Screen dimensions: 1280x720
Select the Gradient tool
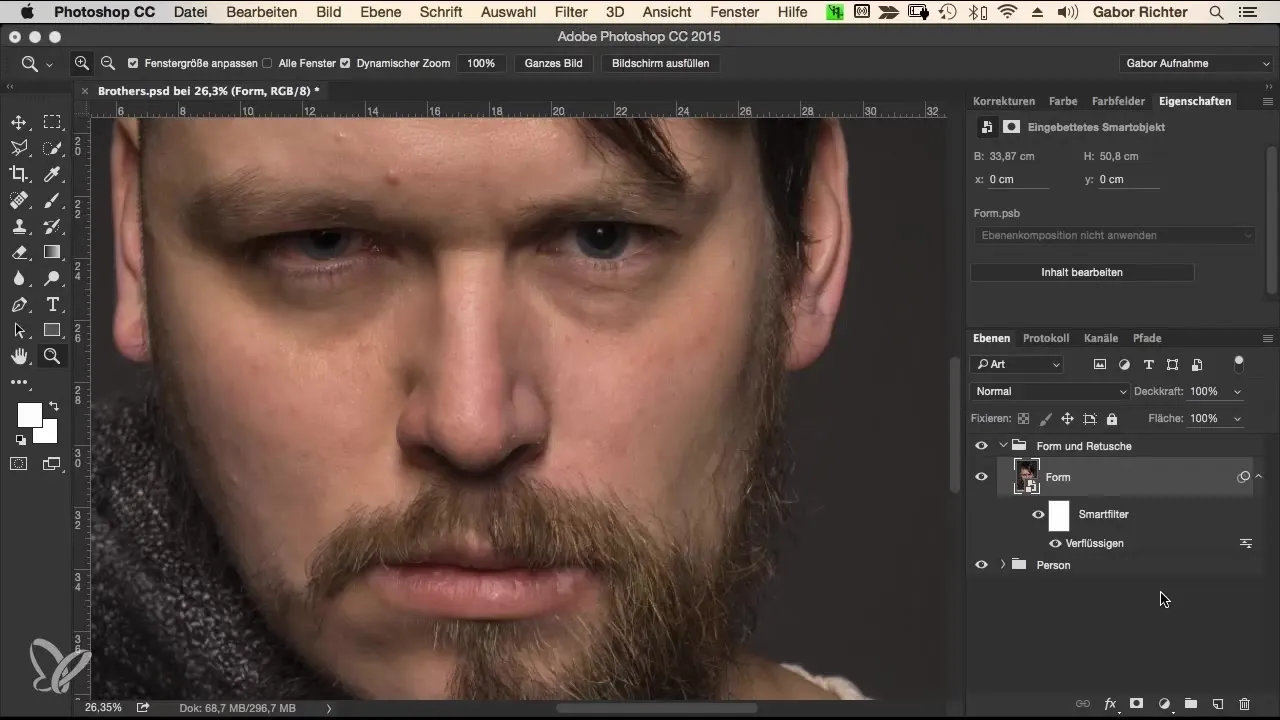pyautogui.click(x=52, y=252)
